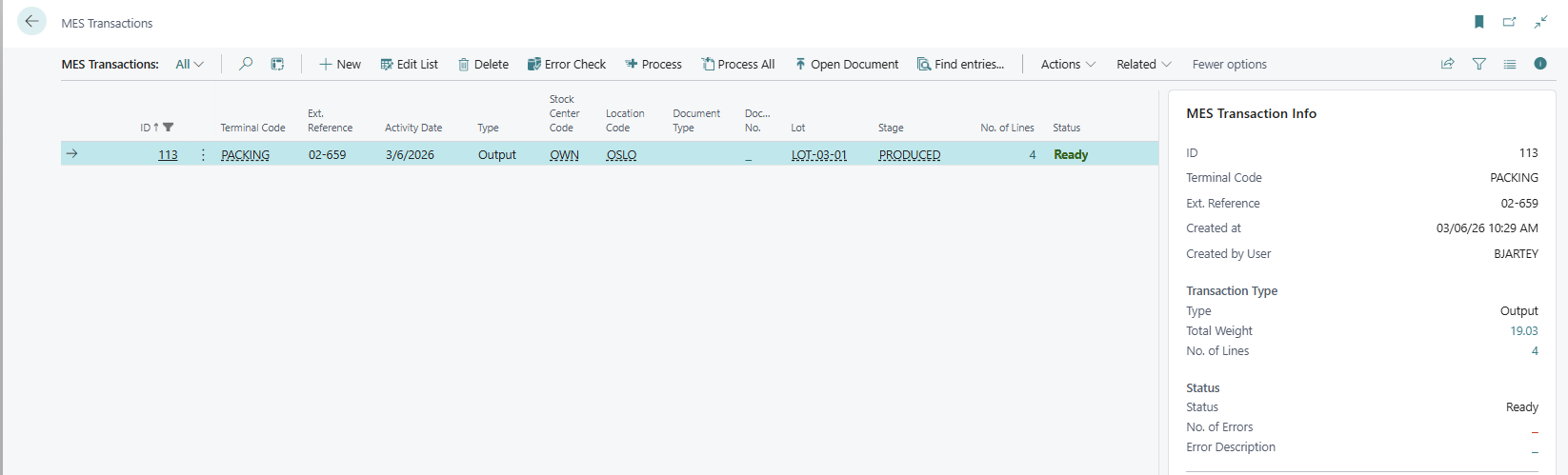Open row options three-dot menu
The height and width of the screenshot is (475, 1568).
203,154
